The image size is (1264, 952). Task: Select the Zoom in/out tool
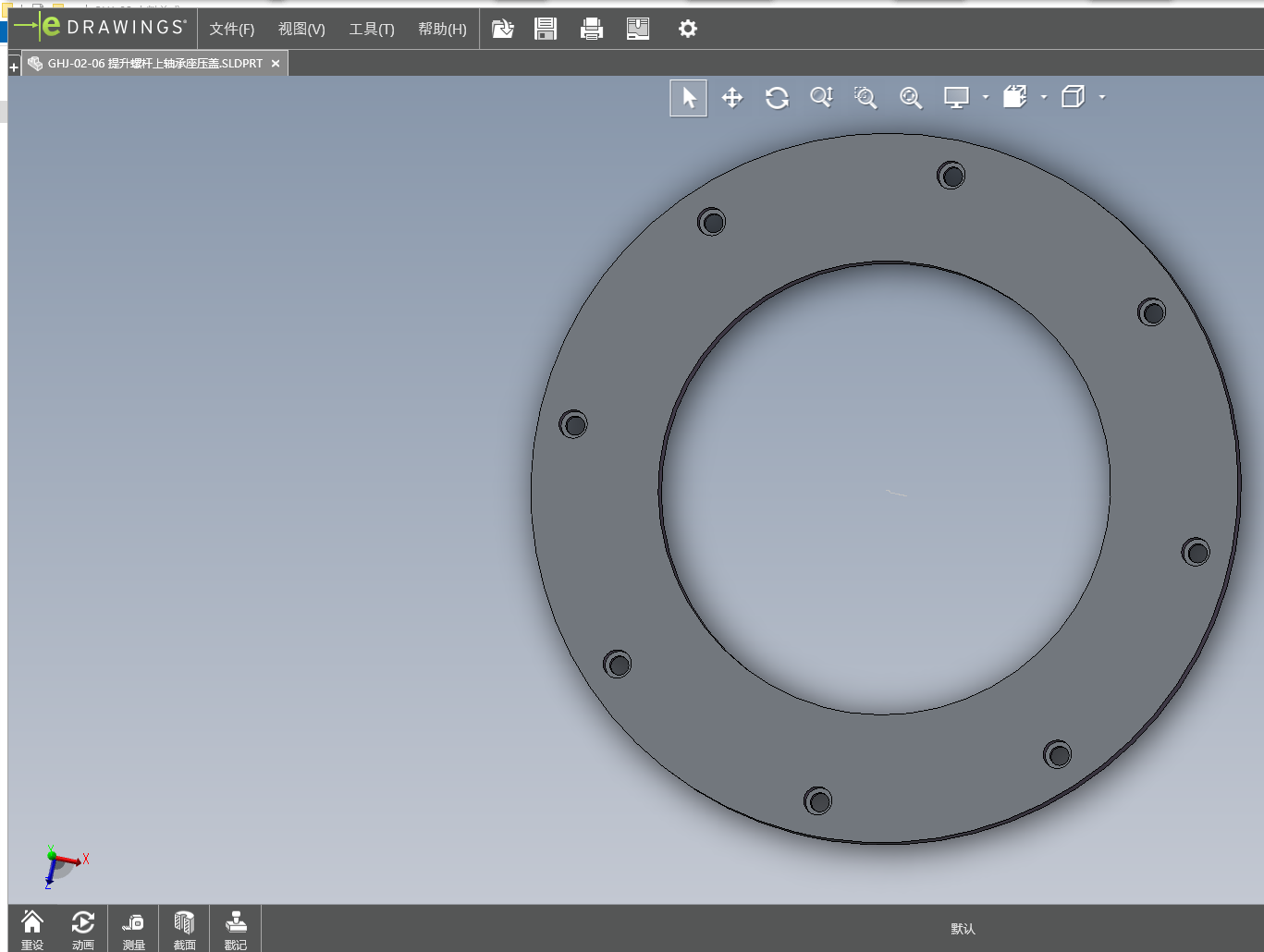tap(821, 98)
